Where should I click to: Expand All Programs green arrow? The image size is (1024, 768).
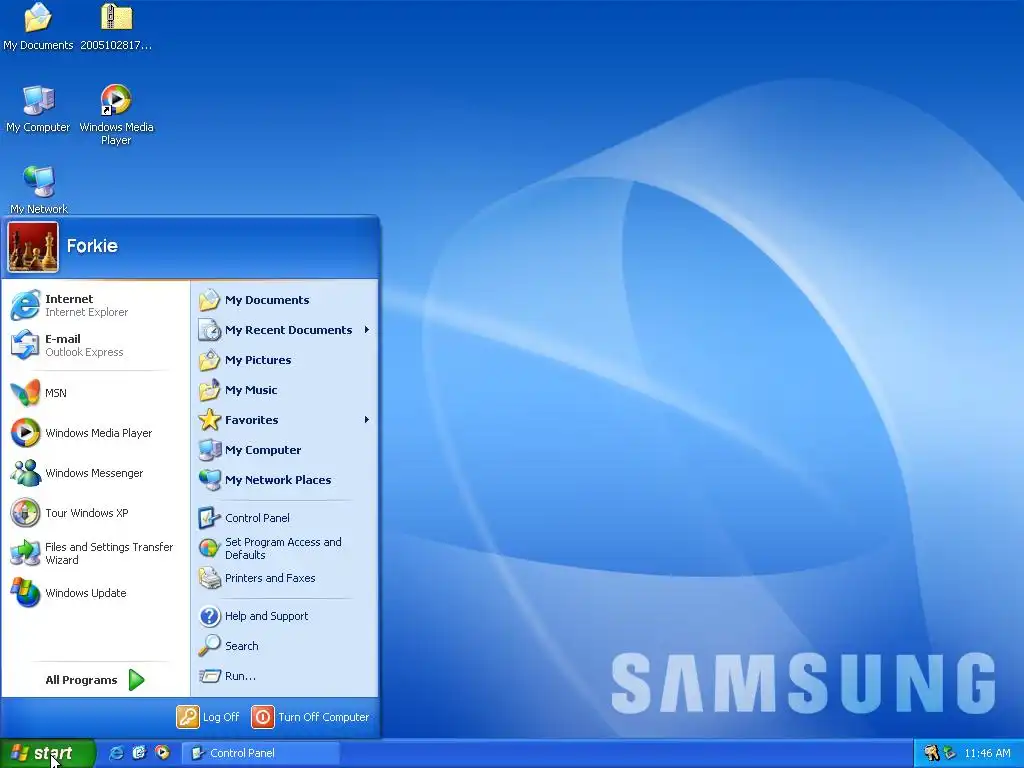[x=136, y=680]
